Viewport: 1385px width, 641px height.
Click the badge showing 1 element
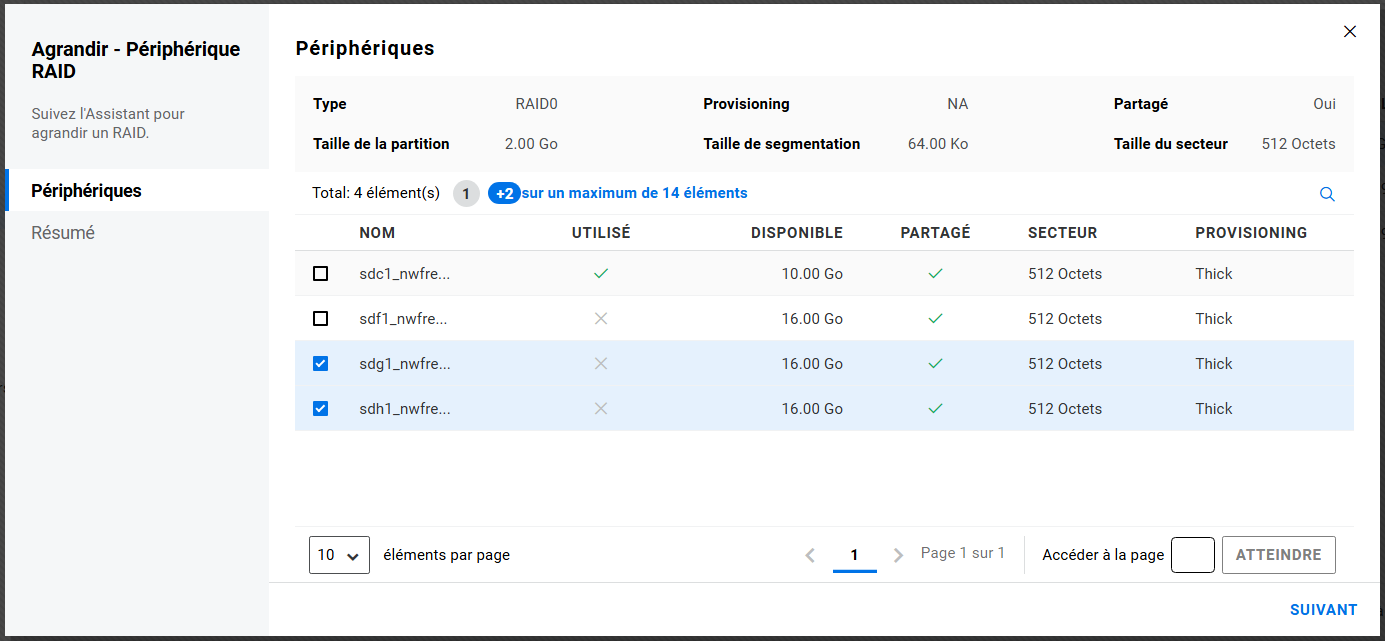466,193
